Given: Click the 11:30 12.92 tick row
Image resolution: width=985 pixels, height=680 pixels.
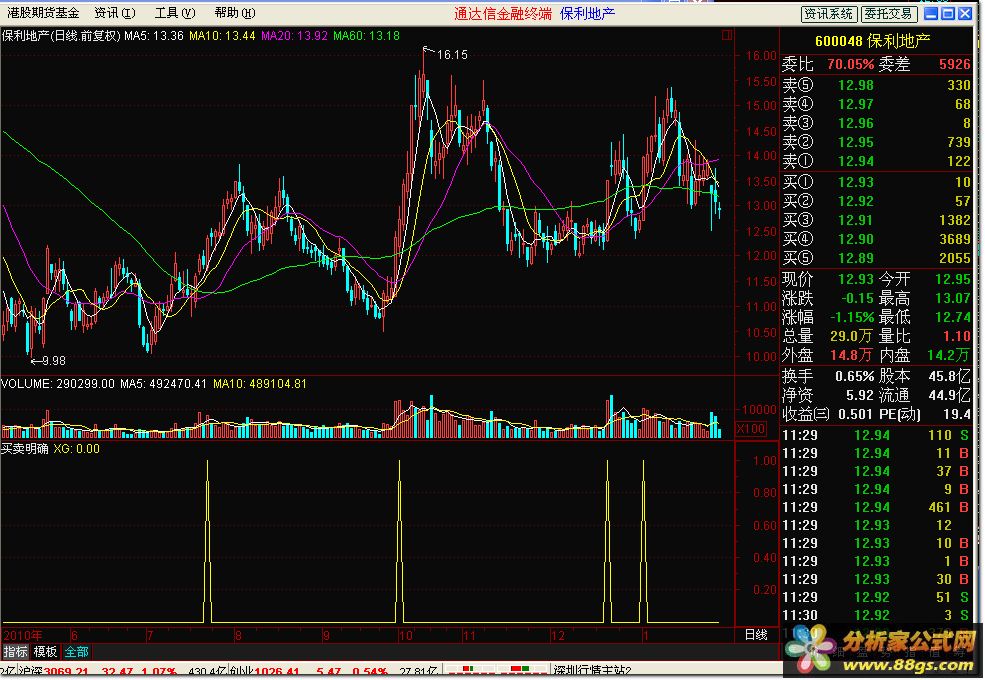Looking at the screenshot, I should pos(876,615).
